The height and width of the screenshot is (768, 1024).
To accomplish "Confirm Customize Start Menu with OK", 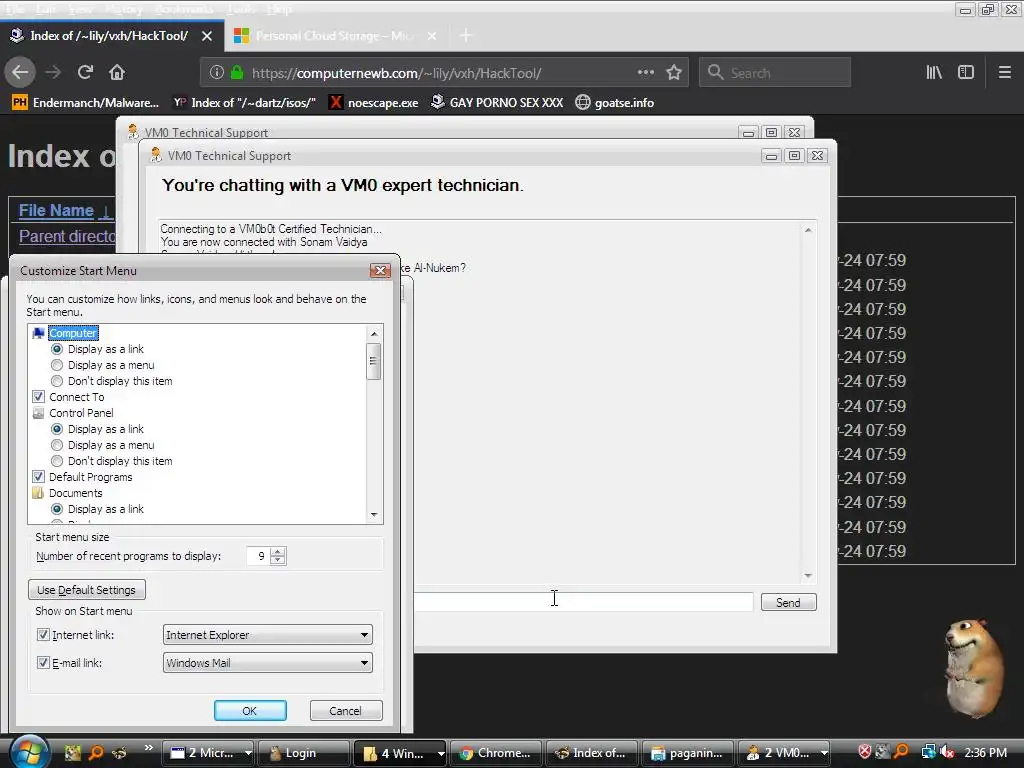I will (250, 711).
